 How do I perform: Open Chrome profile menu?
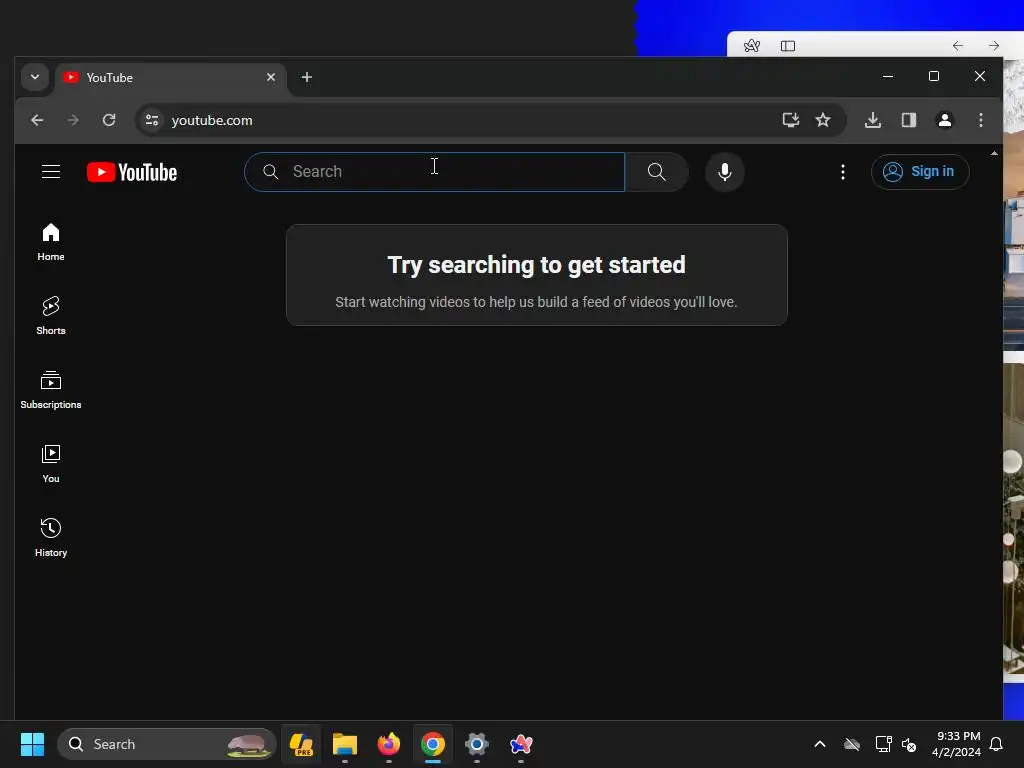tap(944, 120)
